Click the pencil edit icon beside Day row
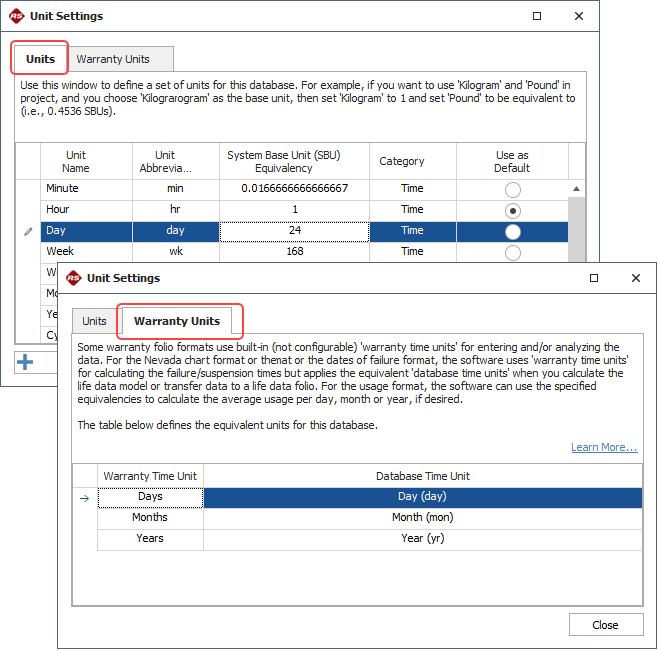Image resolution: width=658 pixels, height=651 pixels. coord(28,231)
